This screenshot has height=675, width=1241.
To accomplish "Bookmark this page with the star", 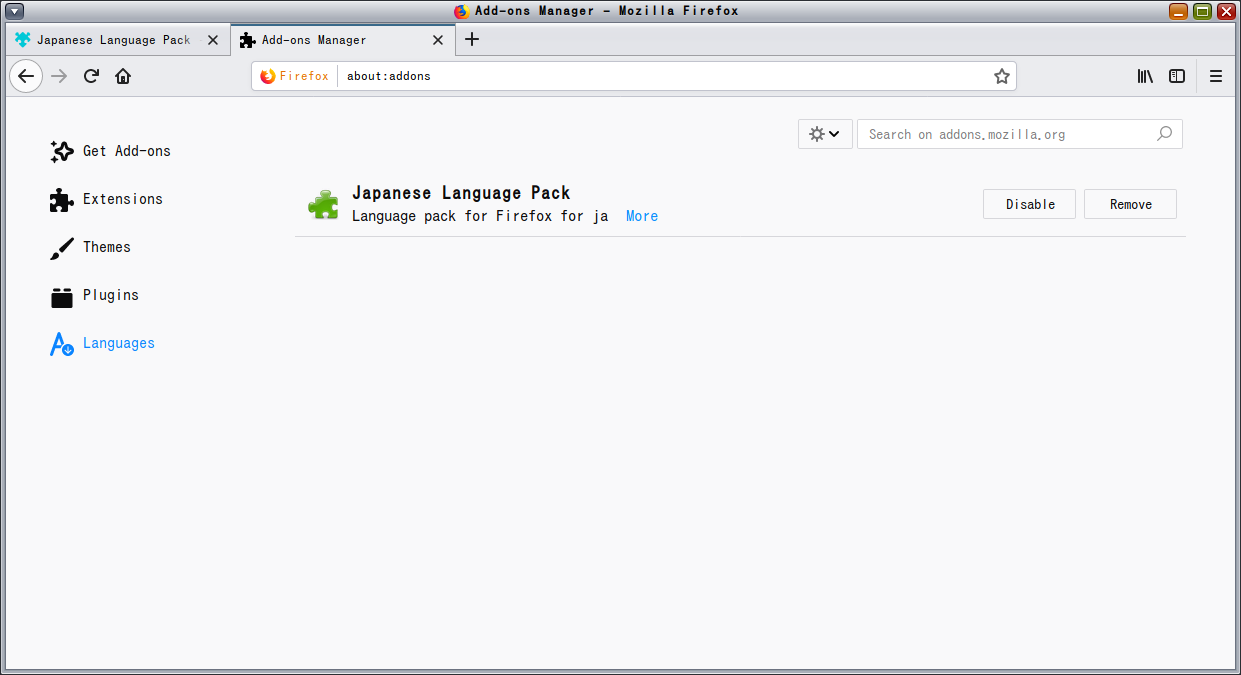I will click(x=1001, y=76).
